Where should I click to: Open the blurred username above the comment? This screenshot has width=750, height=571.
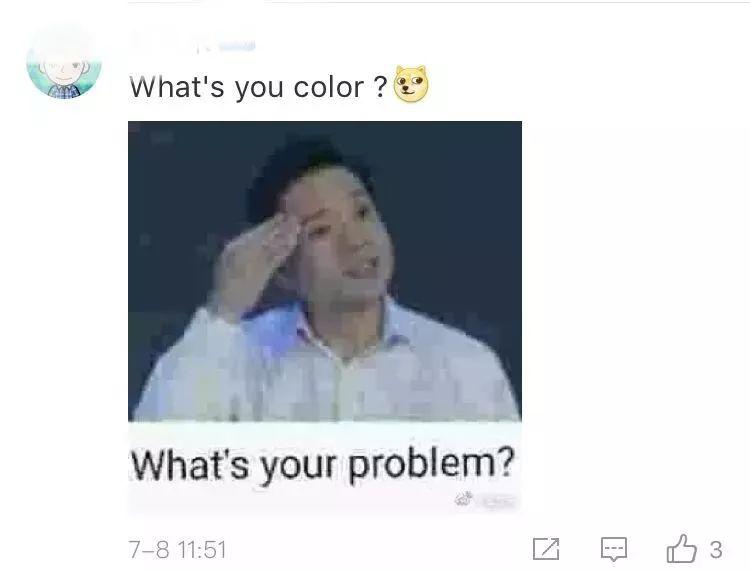[x=194, y=44]
